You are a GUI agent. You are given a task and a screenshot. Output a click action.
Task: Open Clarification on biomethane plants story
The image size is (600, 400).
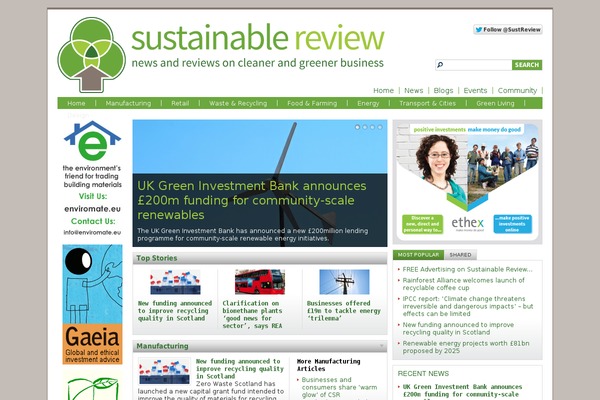pos(253,314)
